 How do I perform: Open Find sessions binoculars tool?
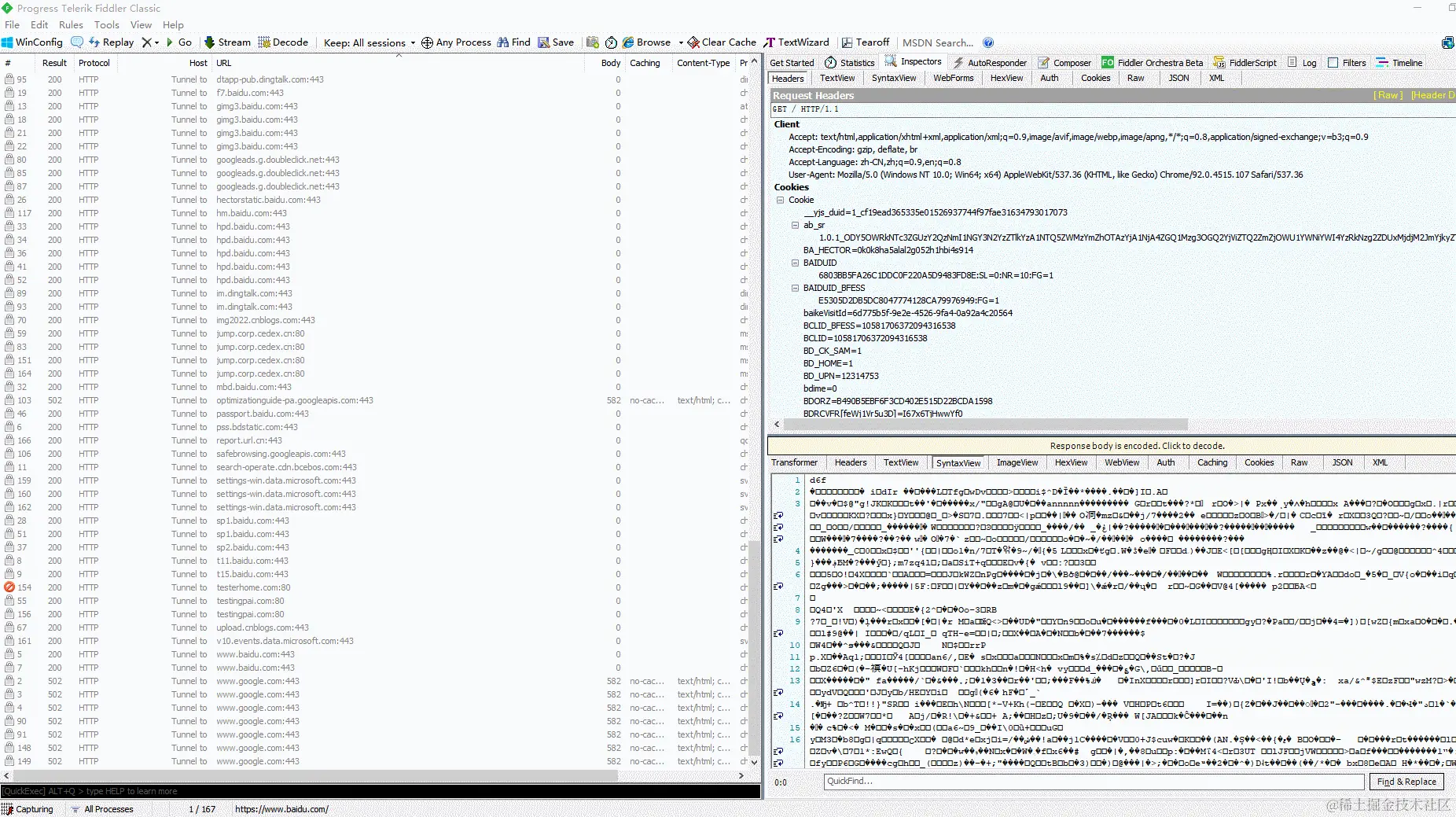pos(513,42)
